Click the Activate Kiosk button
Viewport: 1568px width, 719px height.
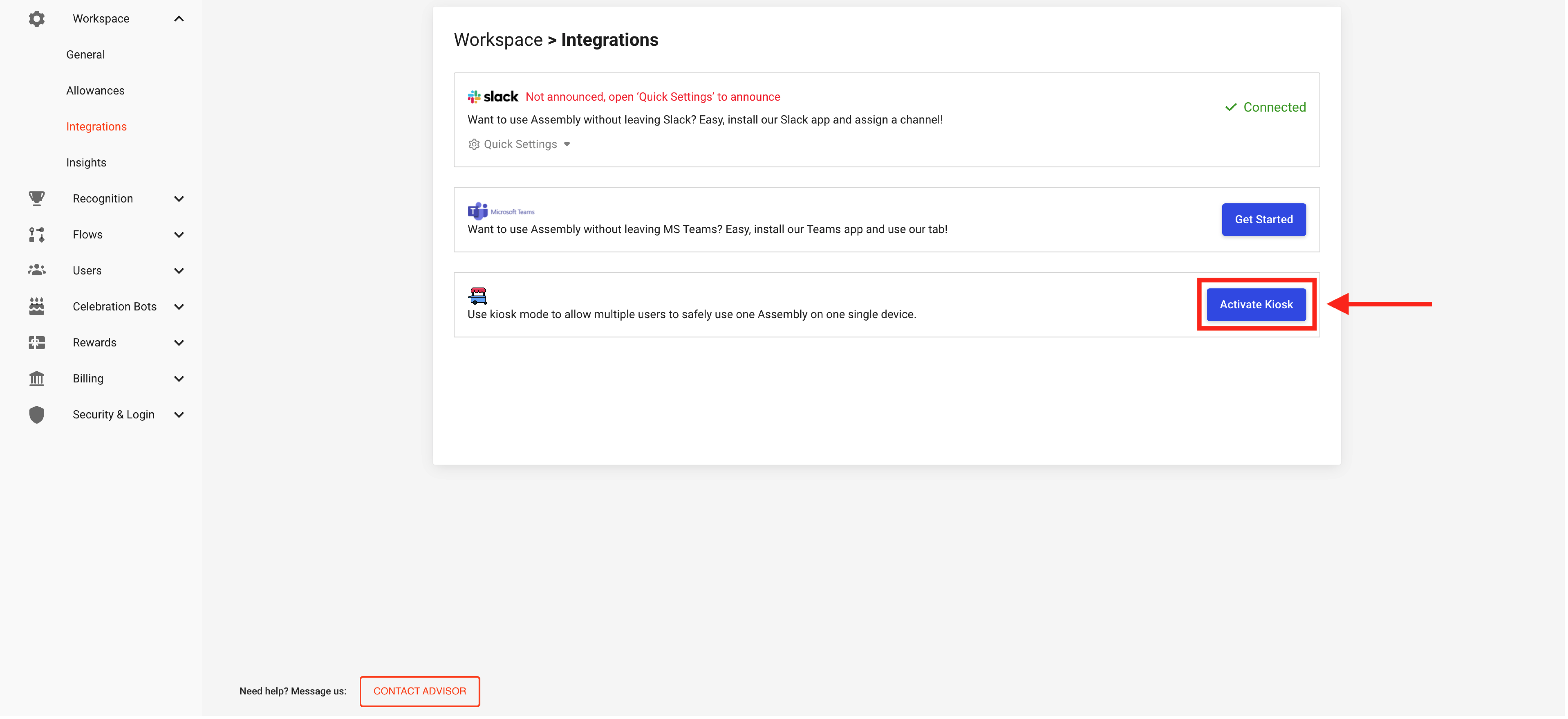pyautogui.click(x=1256, y=304)
